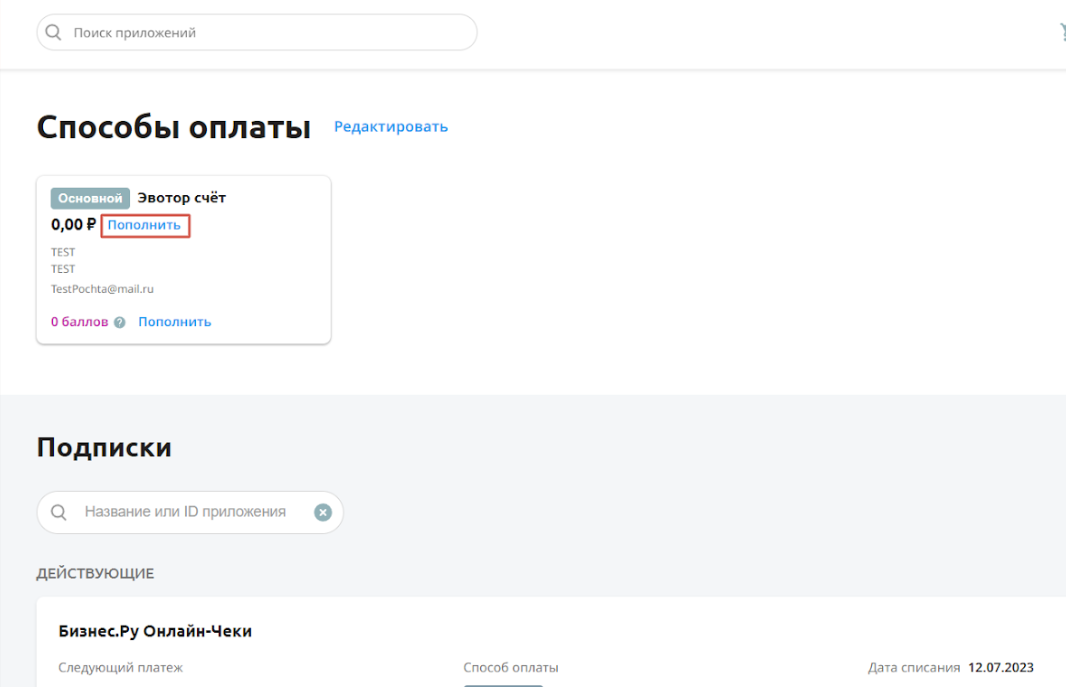Clear the subscription search with the X icon

323,512
